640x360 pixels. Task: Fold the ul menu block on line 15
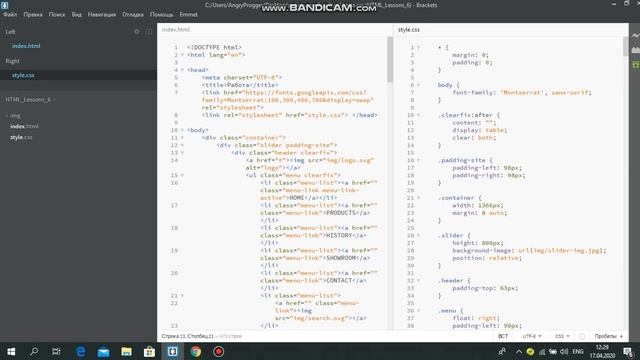pyautogui.click(x=182, y=176)
